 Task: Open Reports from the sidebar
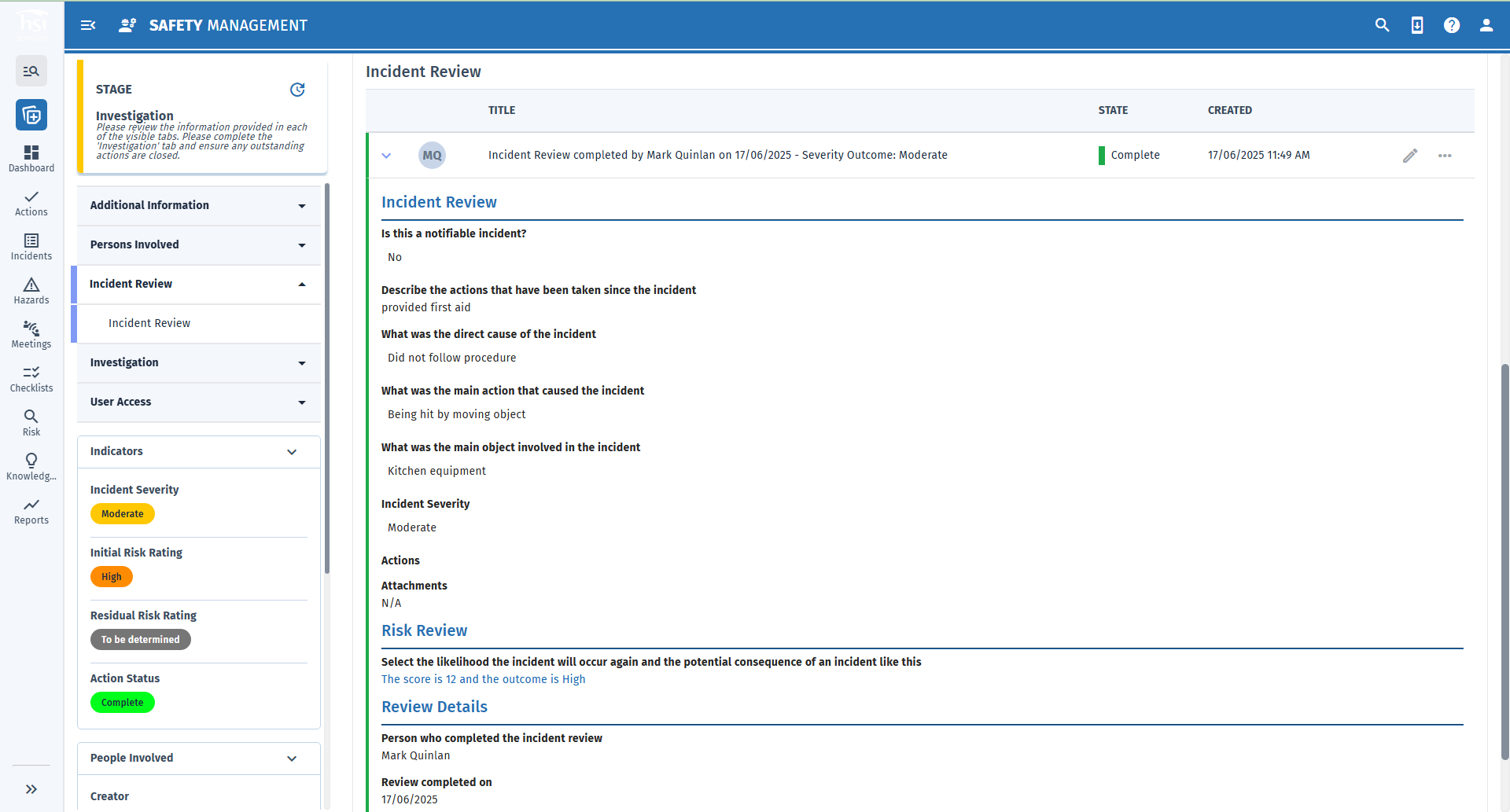31,511
